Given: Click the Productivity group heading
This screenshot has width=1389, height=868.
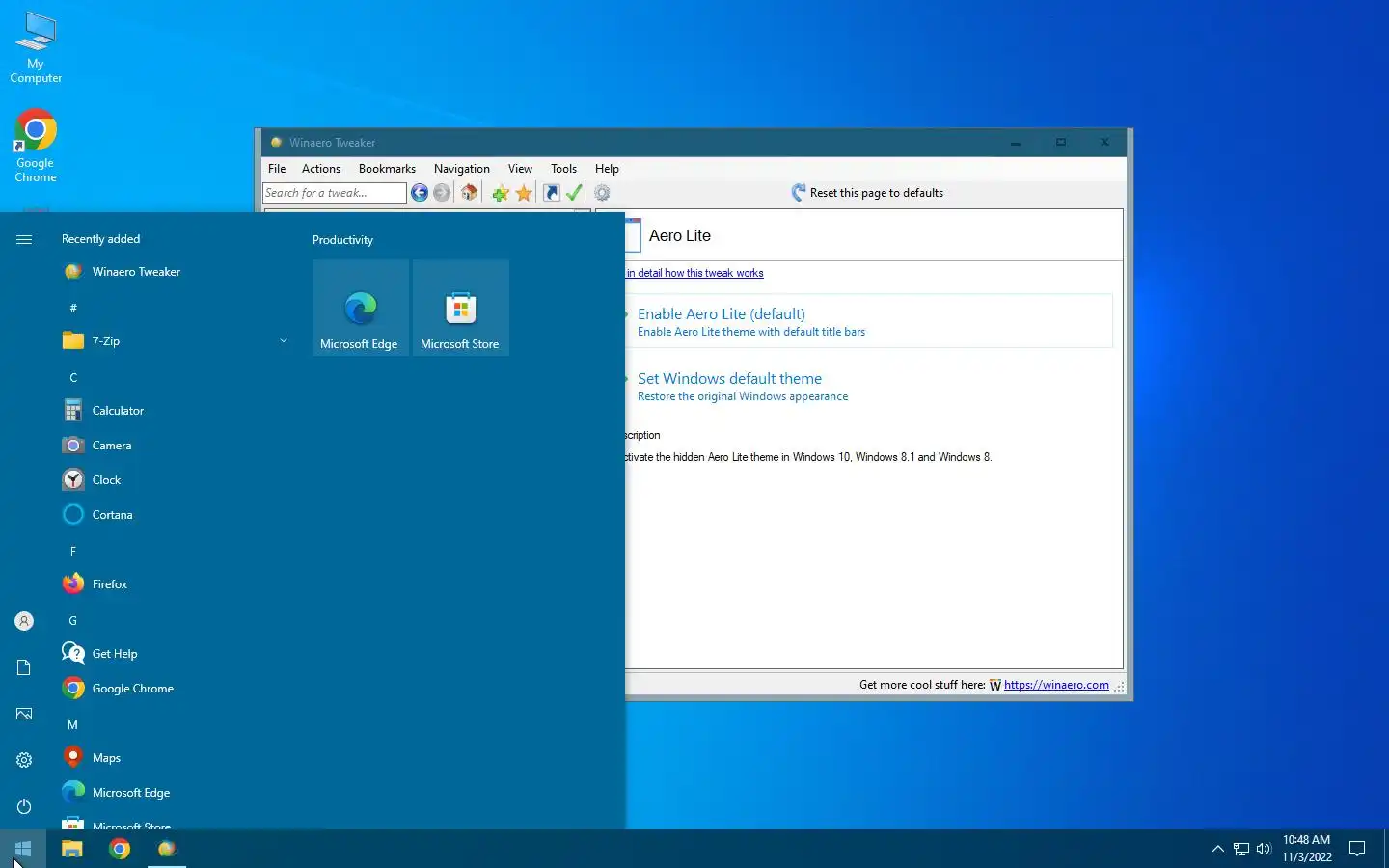Looking at the screenshot, I should (342, 240).
